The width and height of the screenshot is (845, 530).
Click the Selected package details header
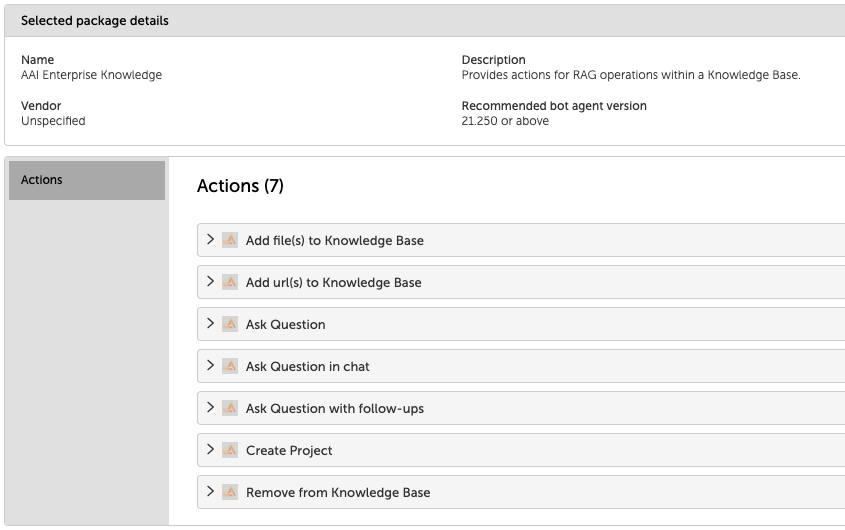pyautogui.click(x=95, y=21)
